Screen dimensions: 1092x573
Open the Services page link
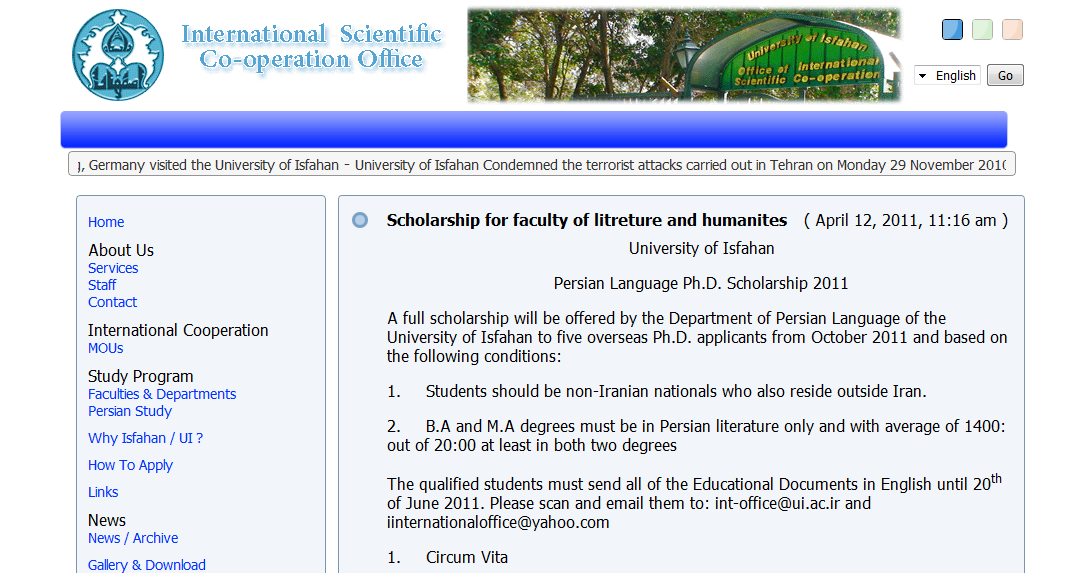point(113,268)
